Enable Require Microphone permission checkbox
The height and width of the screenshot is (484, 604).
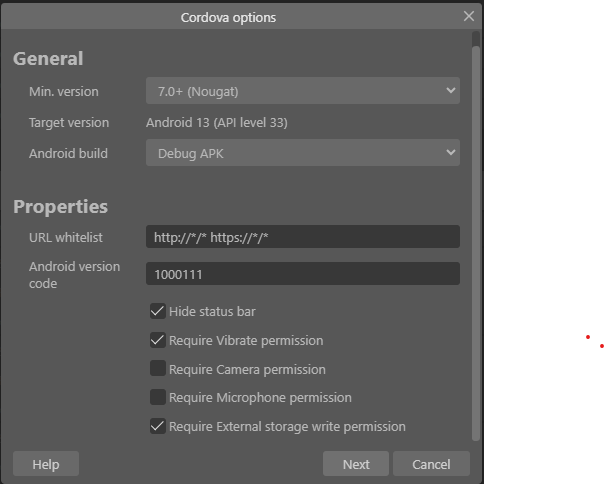[x=158, y=397]
